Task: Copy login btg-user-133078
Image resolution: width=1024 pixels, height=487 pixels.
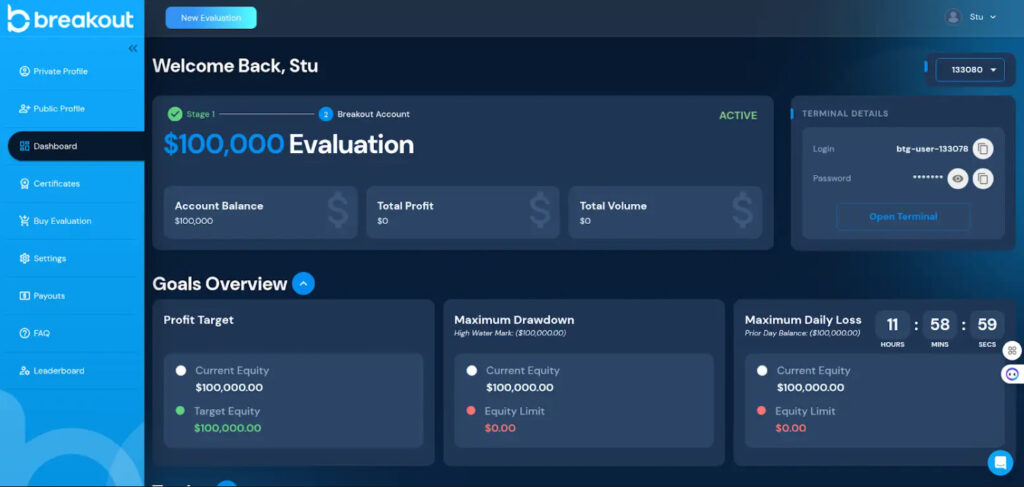Action: (983, 149)
